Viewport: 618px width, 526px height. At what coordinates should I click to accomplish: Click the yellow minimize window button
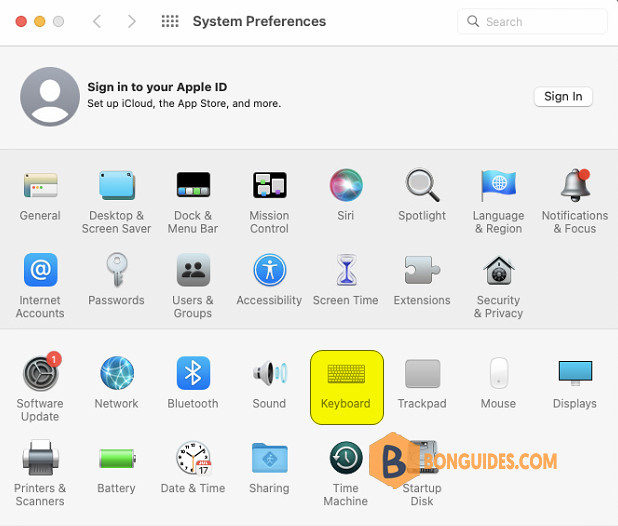point(40,21)
